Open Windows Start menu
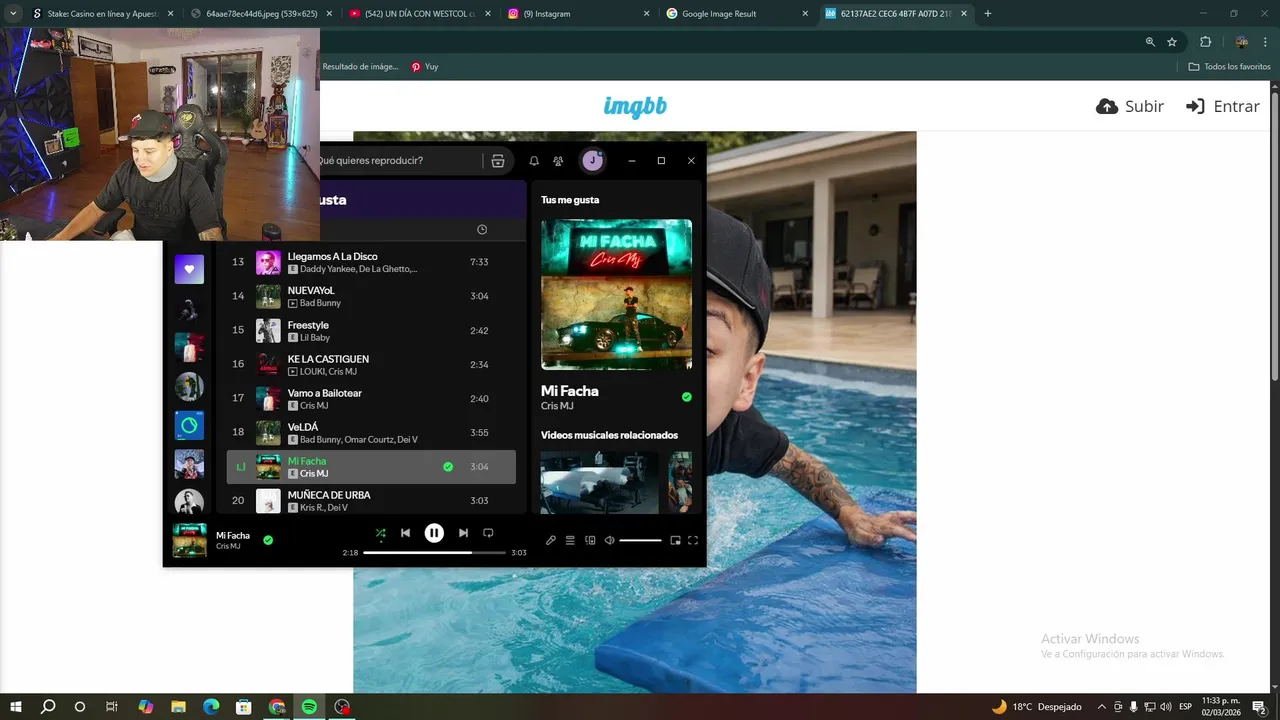 pyautogui.click(x=16, y=707)
